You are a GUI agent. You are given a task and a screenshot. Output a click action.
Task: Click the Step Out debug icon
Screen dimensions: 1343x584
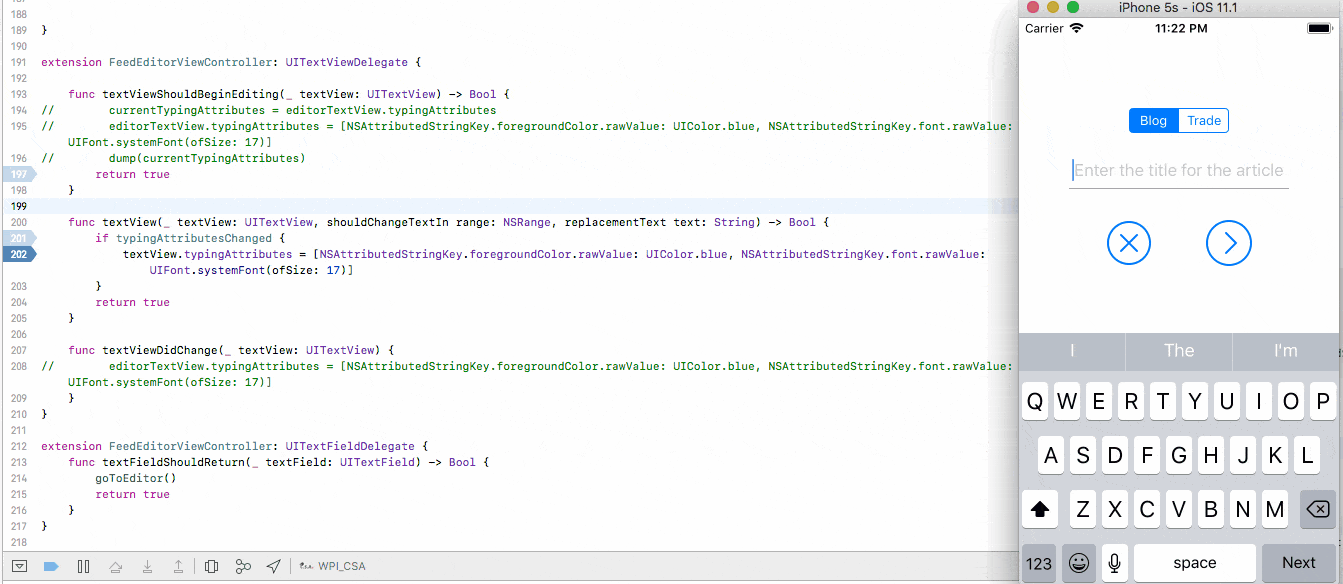(x=178, y=566)
